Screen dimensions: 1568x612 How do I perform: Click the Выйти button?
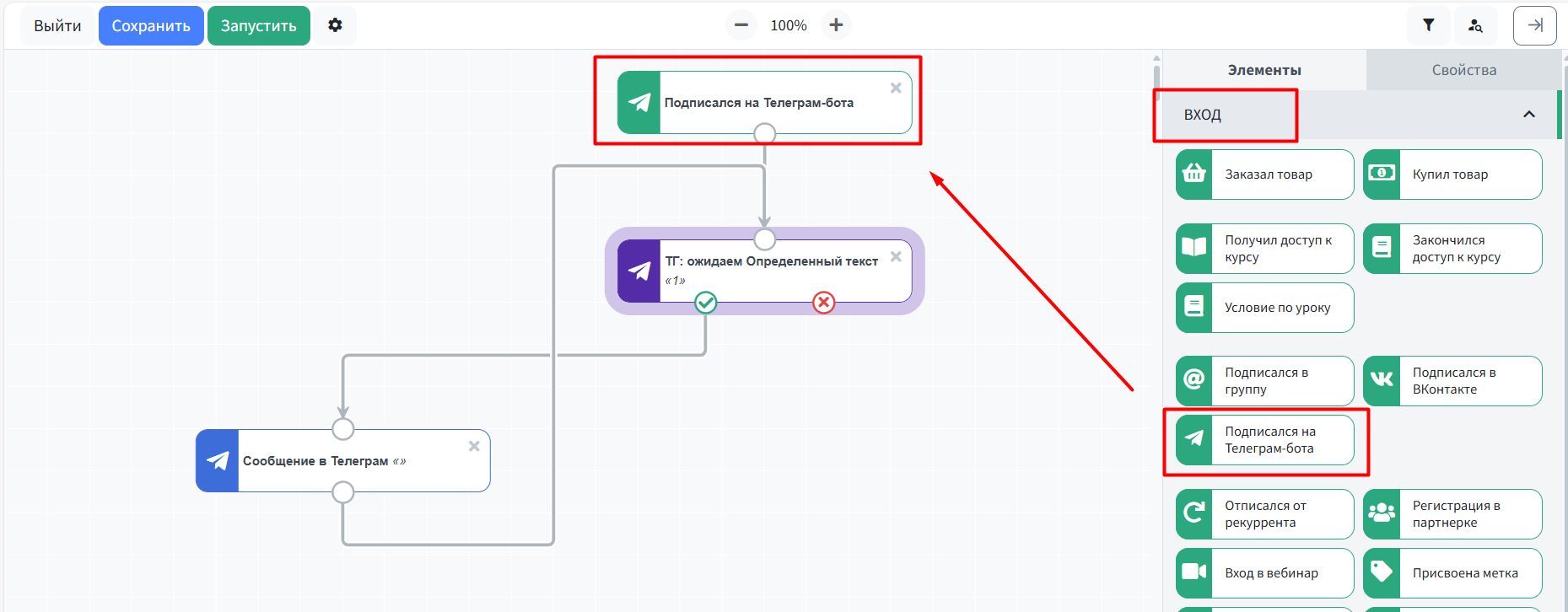click(x=57, y=26)
